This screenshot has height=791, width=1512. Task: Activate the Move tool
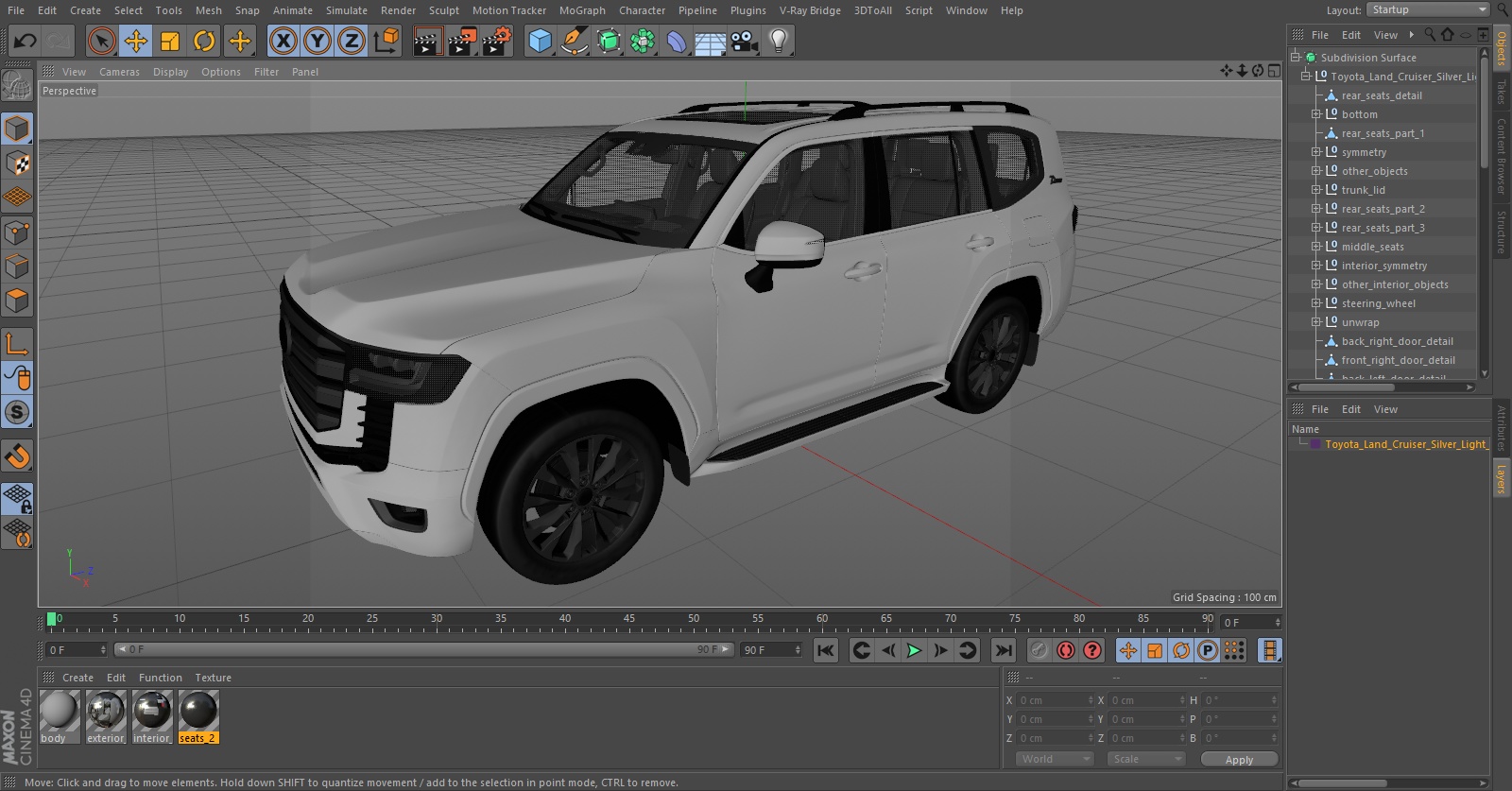click(136, 41)
